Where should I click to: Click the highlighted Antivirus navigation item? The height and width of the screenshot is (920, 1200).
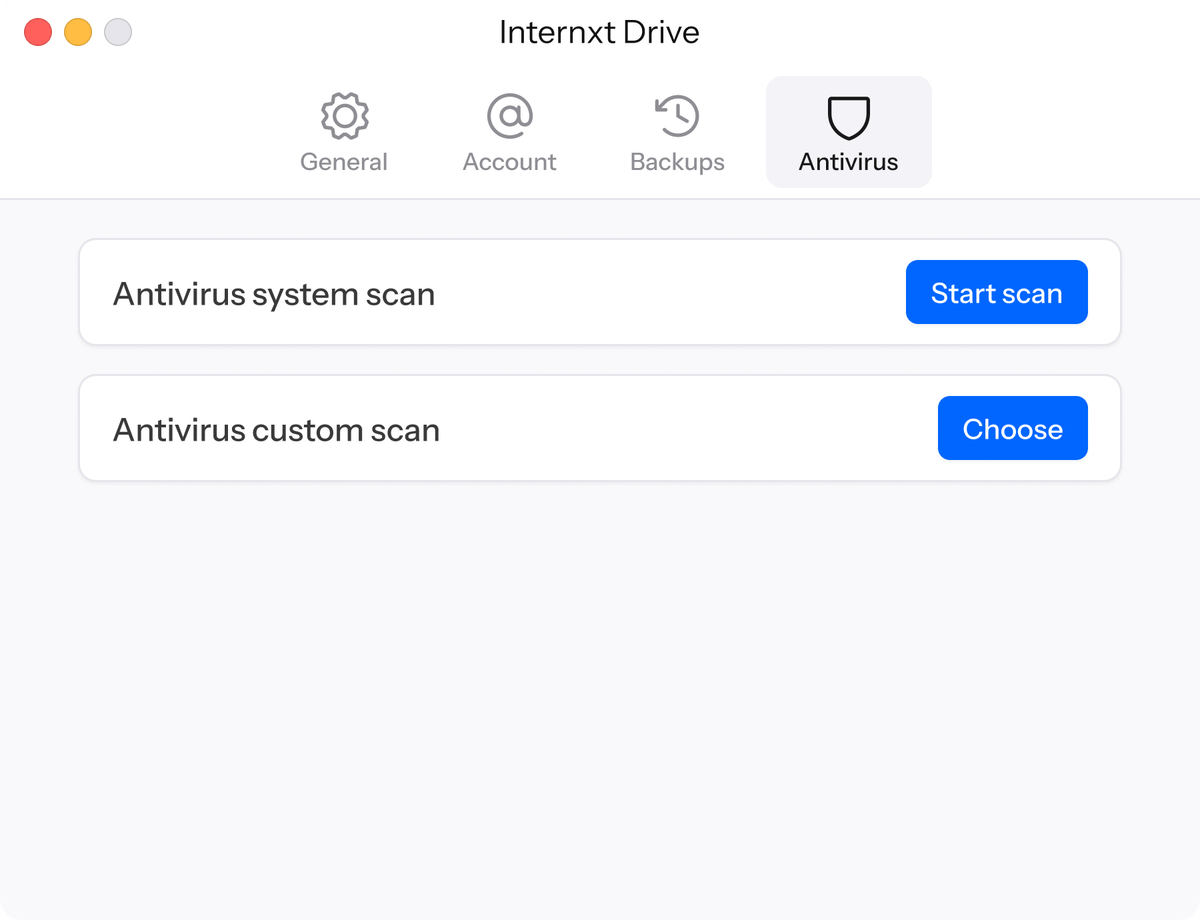[848, 132]
